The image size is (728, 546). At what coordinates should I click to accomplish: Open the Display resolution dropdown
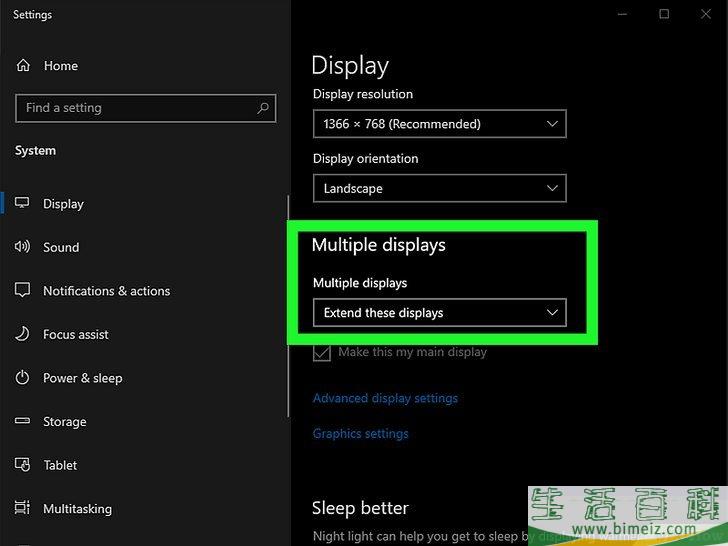[x=440, y=124]
